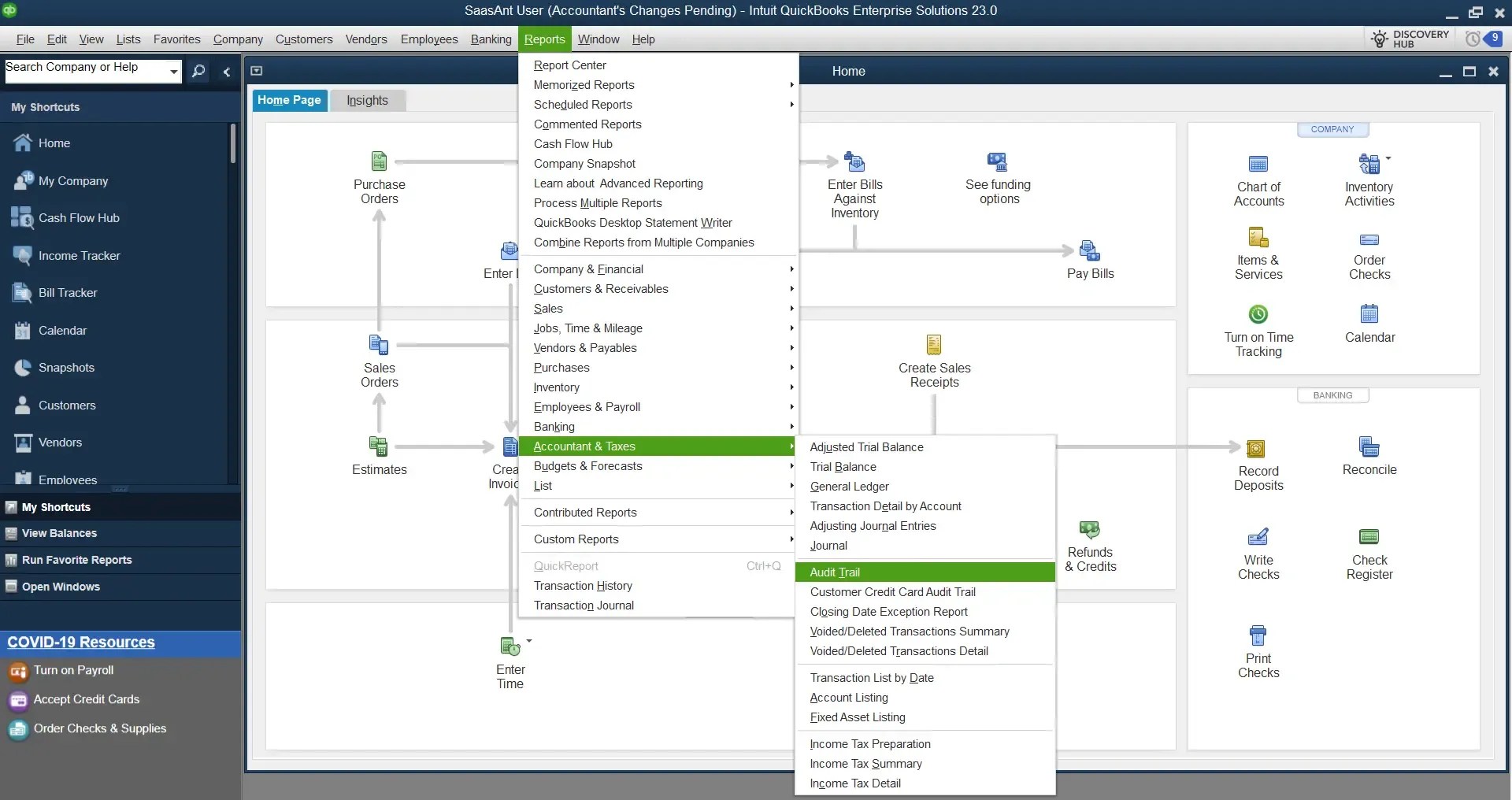Screen dimensions: 1512x800
Task: Open COVID-19 Resources
Action: (x=81, y=642)
